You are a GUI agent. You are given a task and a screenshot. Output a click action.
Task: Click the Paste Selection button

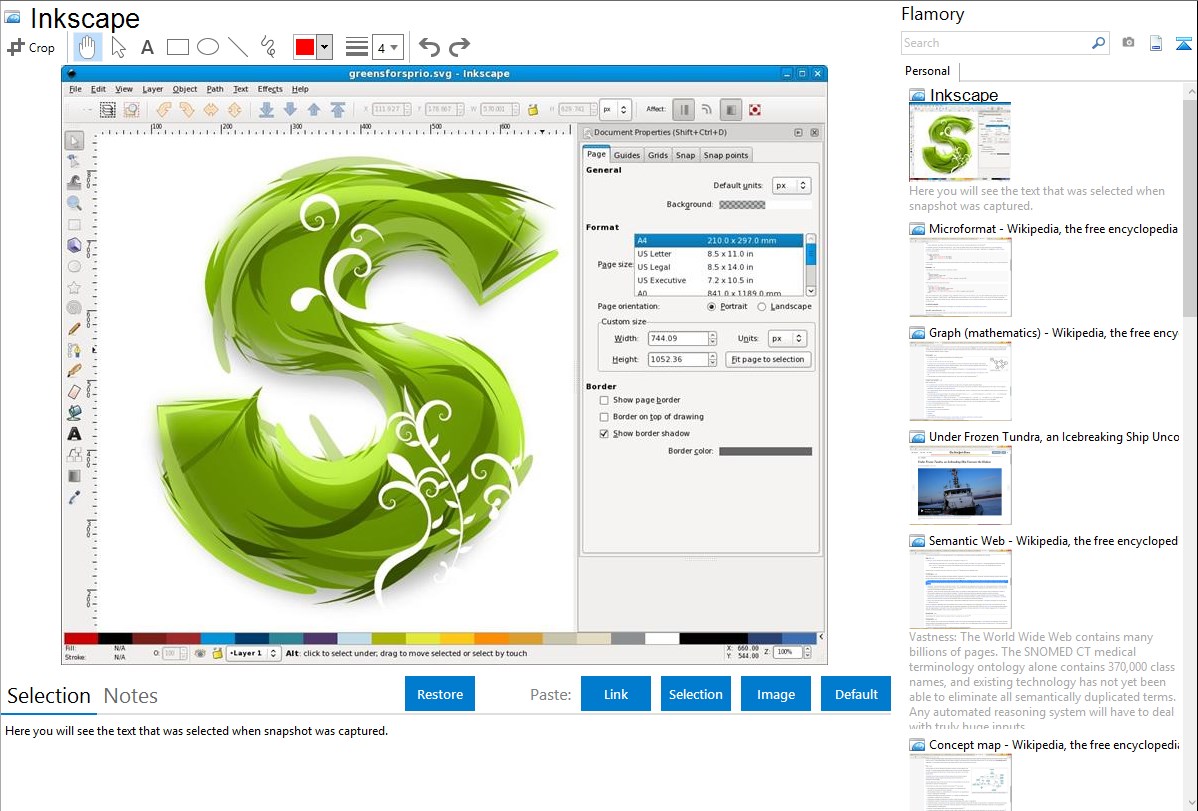coord(695,694)
